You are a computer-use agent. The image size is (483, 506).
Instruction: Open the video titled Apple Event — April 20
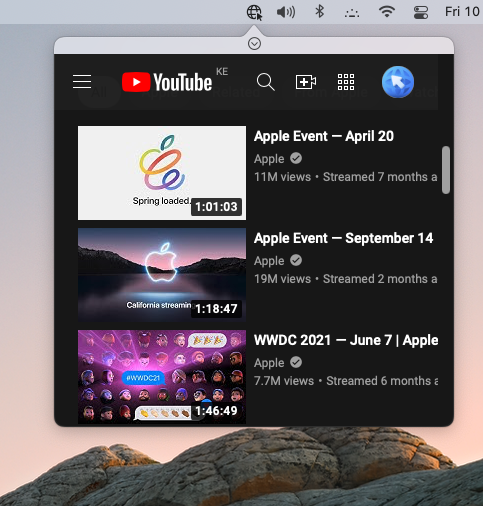tap(324, 136)
